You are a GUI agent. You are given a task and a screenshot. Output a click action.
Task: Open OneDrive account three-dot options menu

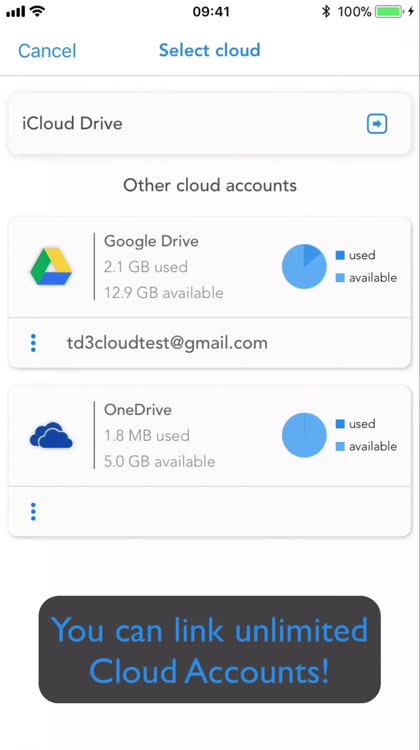click(x=33, y=512)
